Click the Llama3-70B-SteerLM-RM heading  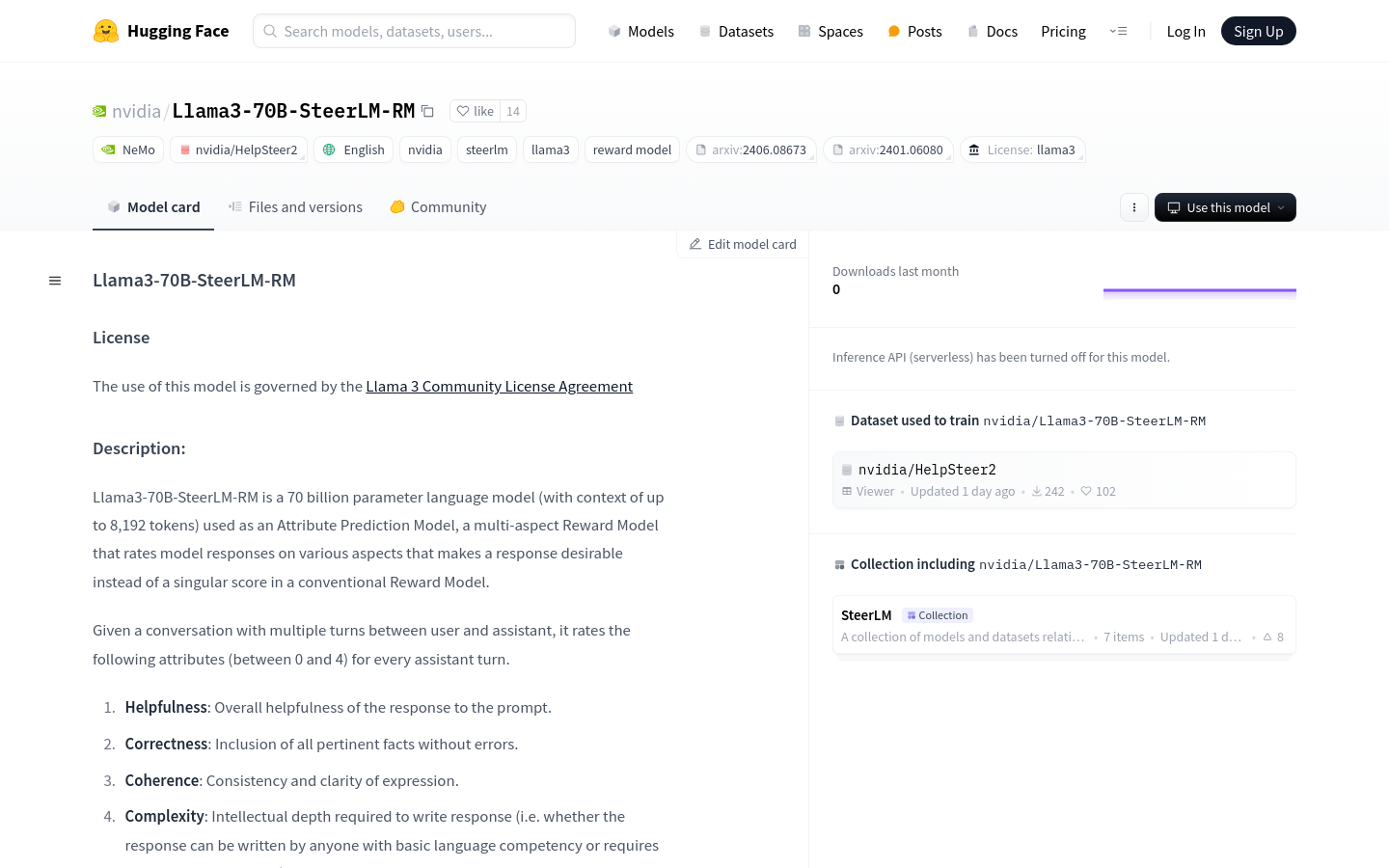[194, 281]
